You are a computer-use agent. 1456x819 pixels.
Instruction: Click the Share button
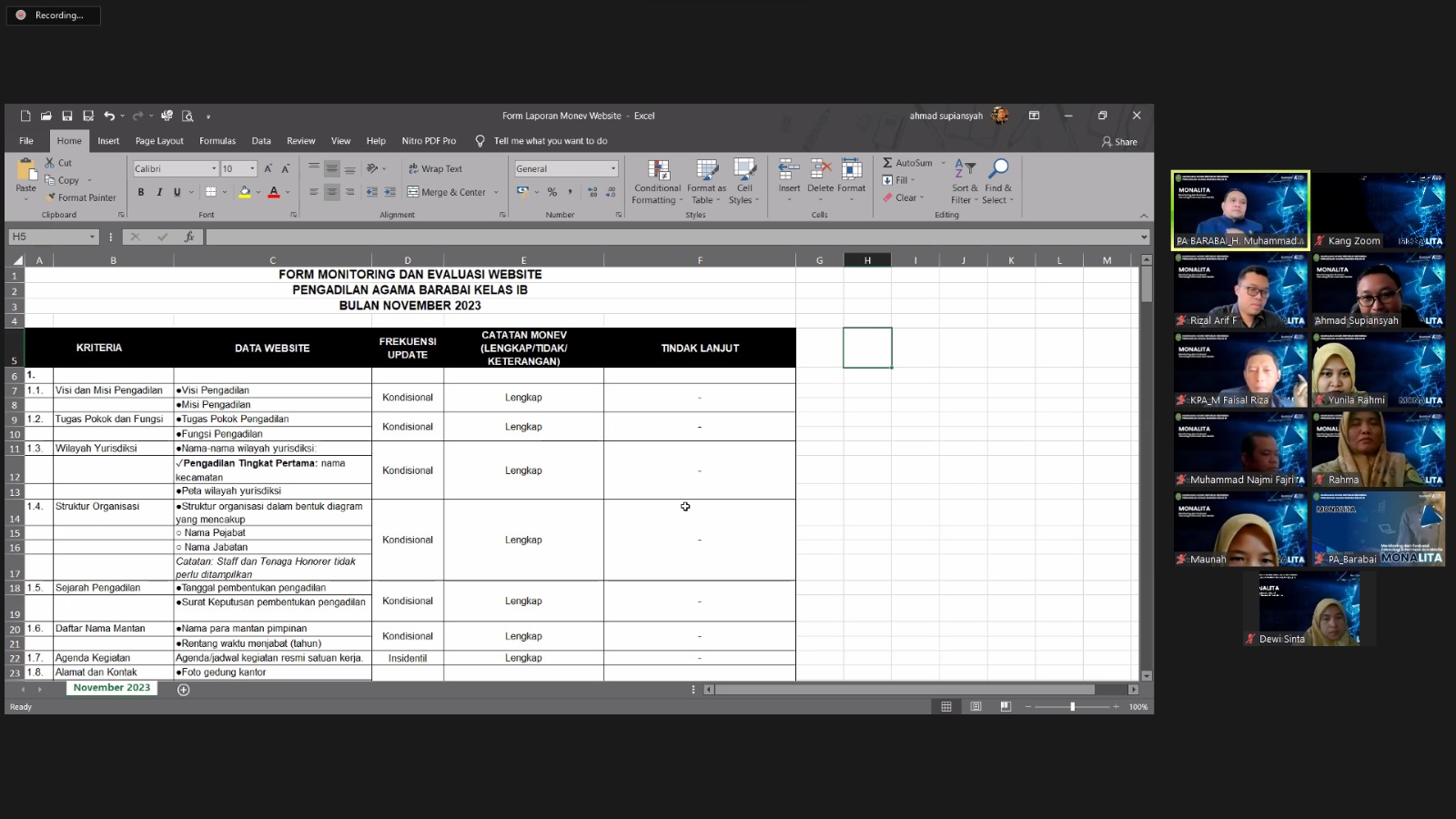(x=1119, y=142)
